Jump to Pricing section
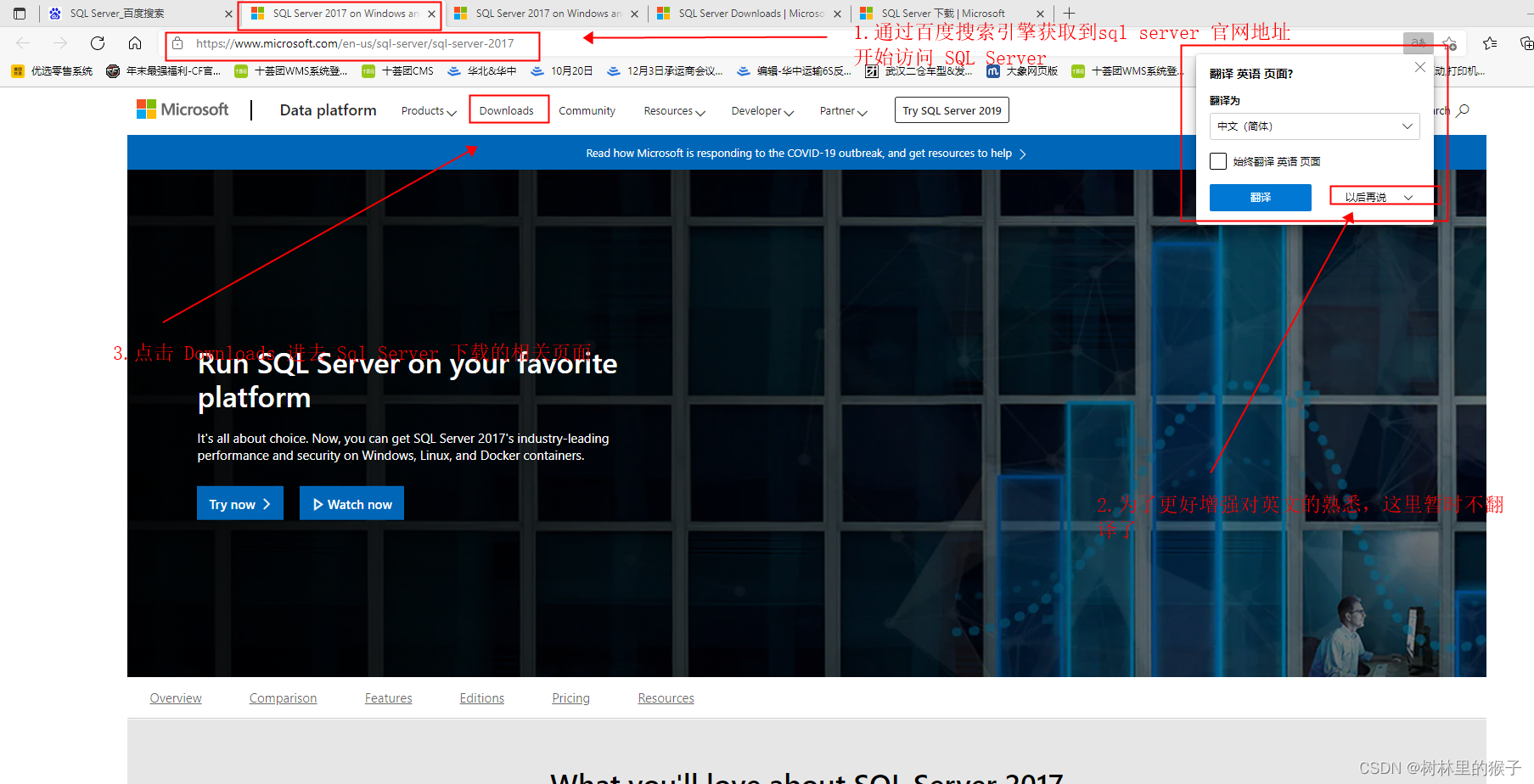This screenshot has height=784, width=1534. [570, 698]
